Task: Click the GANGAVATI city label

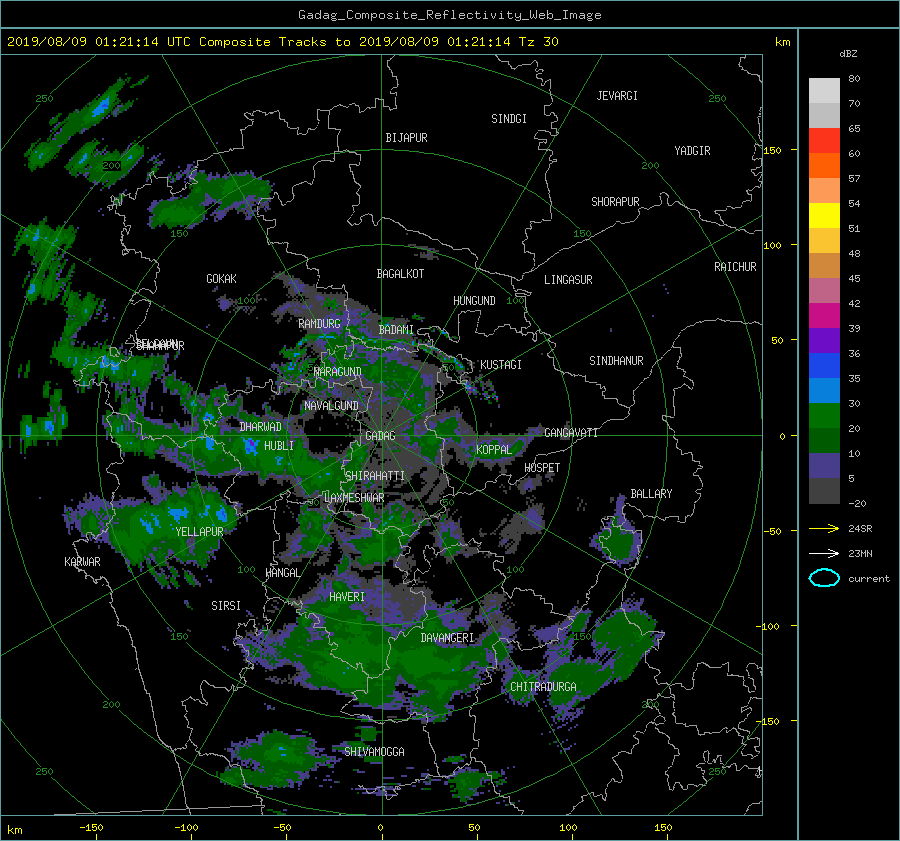Action: [571, 432]
